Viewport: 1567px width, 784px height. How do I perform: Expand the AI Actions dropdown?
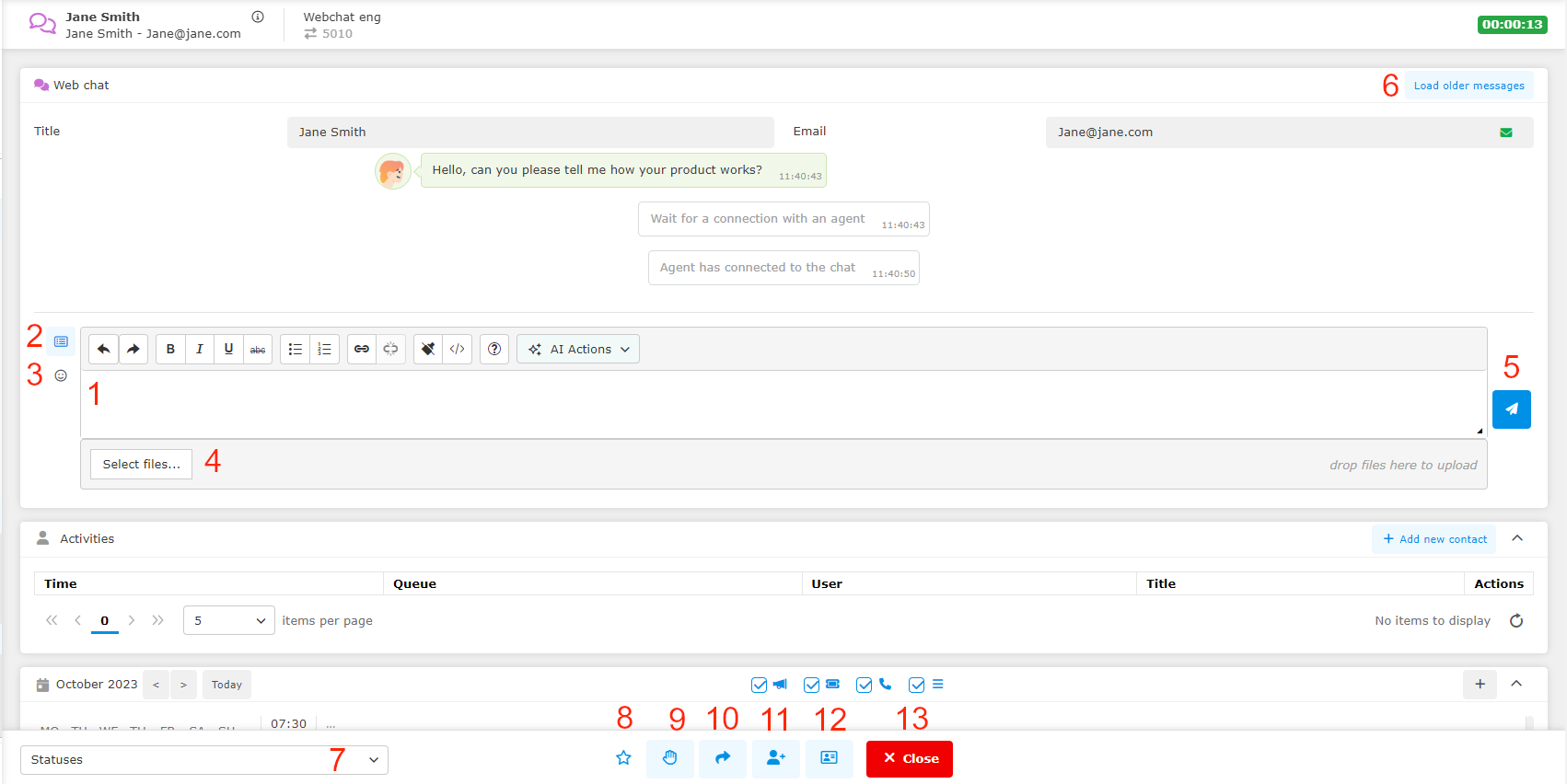pos(578,350)
